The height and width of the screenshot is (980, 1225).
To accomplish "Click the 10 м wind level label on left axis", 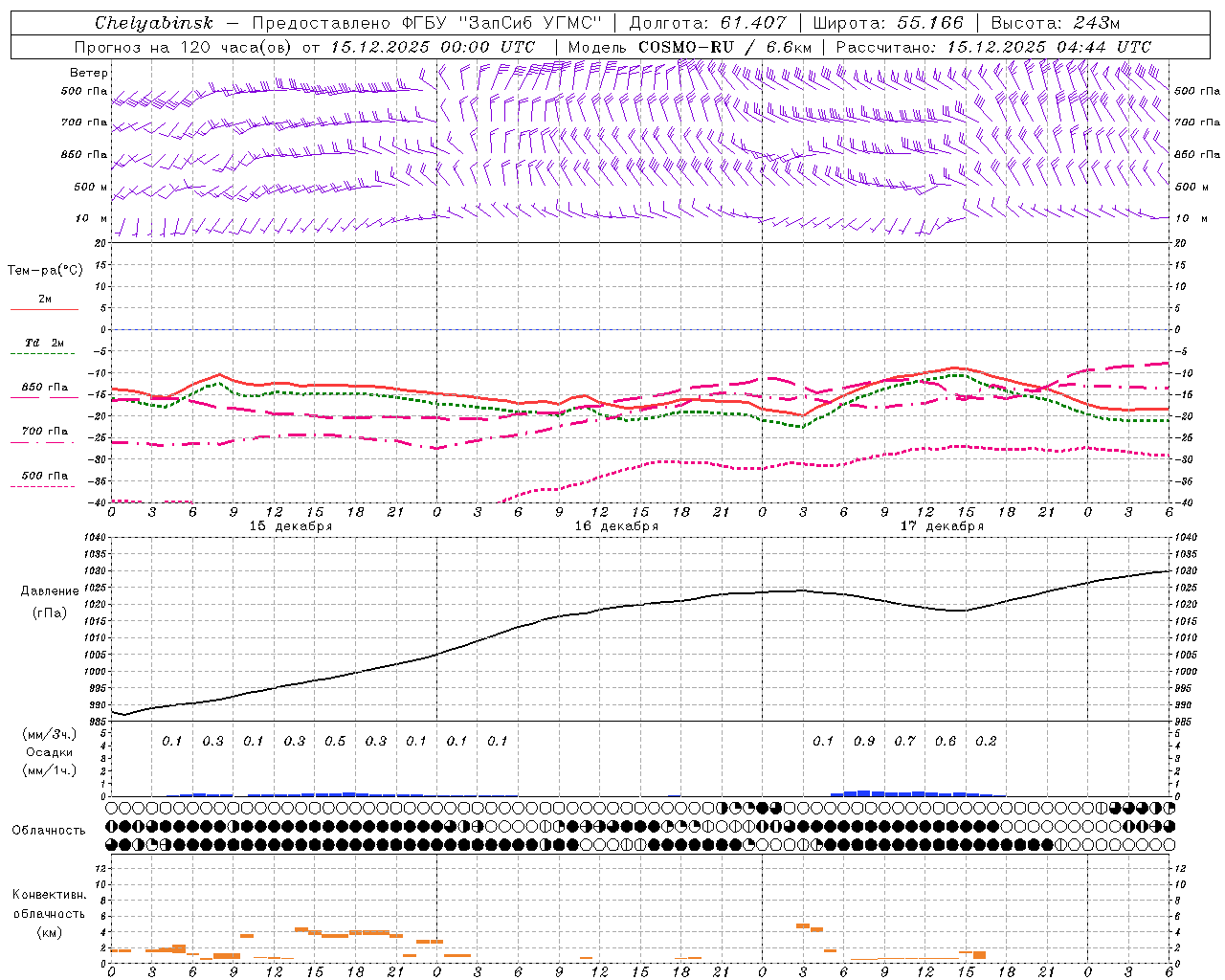I will (x=92, y=218).
